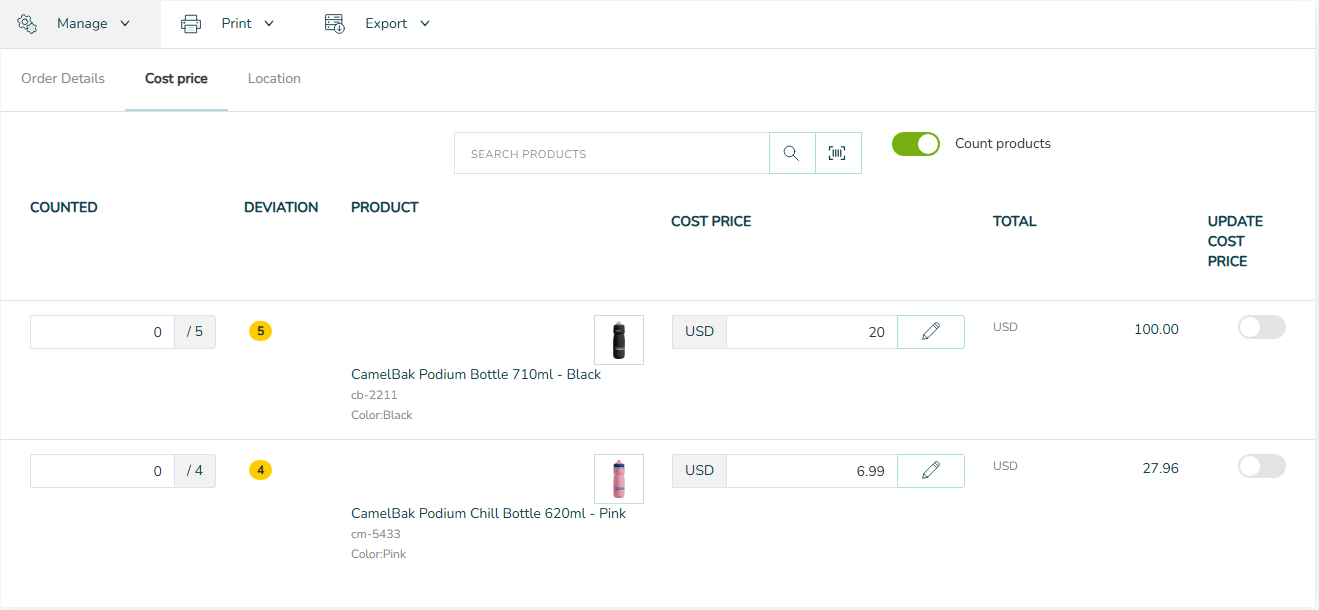The image size is (1319, 610).
Task: Switch to the Order Details tab
Action: click(x=63, y=78)
